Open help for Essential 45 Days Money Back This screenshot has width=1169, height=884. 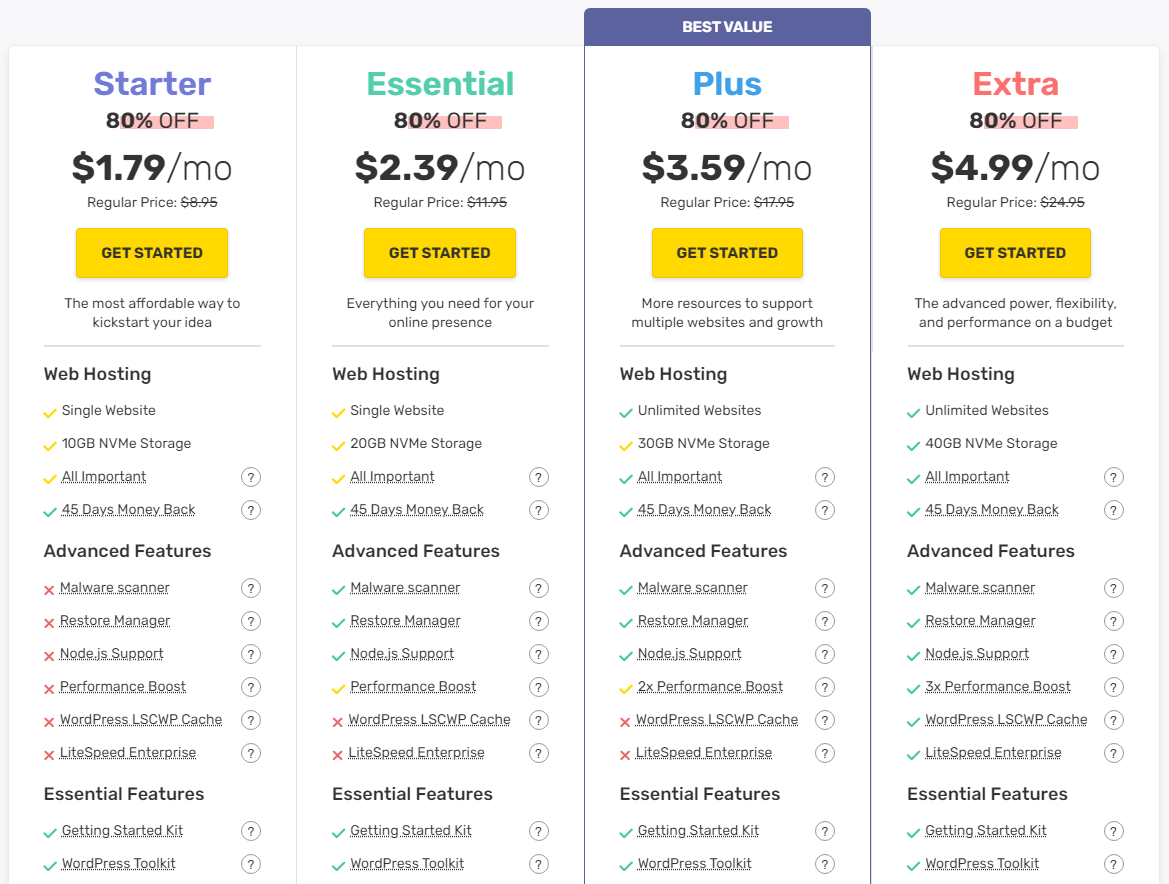click(538, 510)
